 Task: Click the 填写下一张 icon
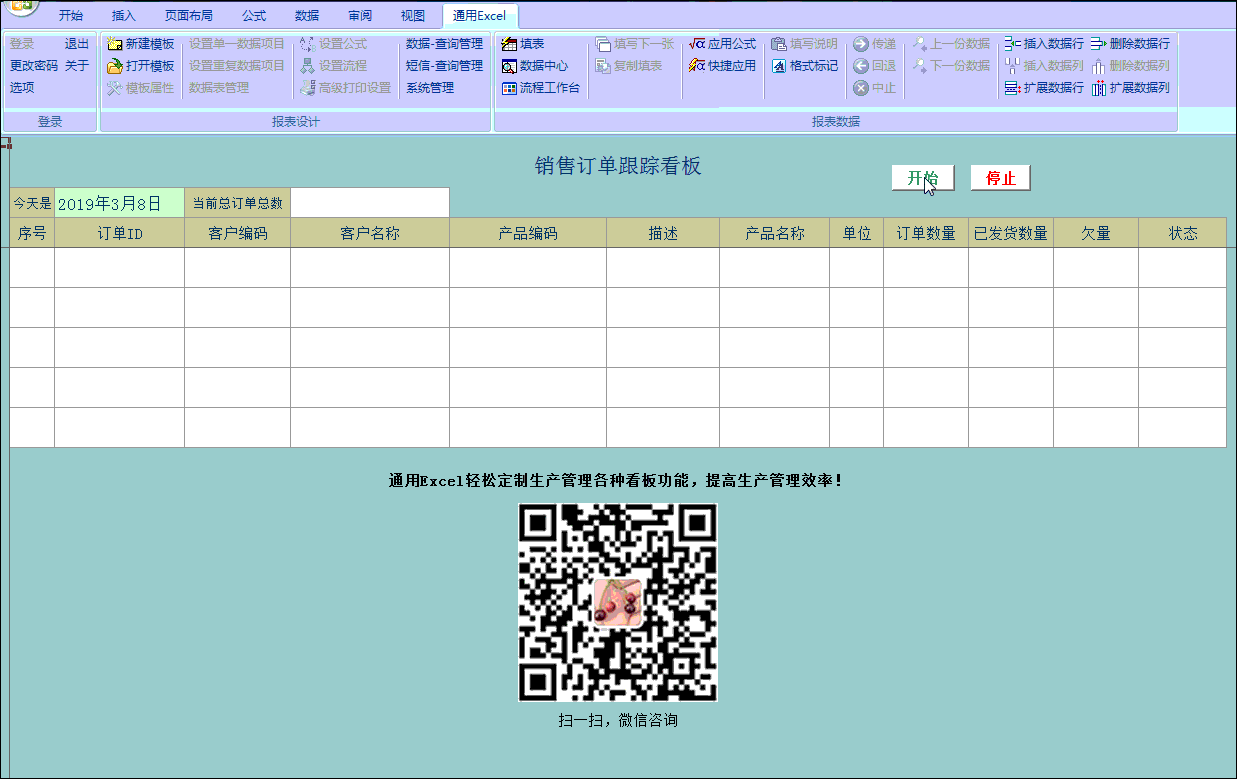pyautogui.click(x=603, y=44)
